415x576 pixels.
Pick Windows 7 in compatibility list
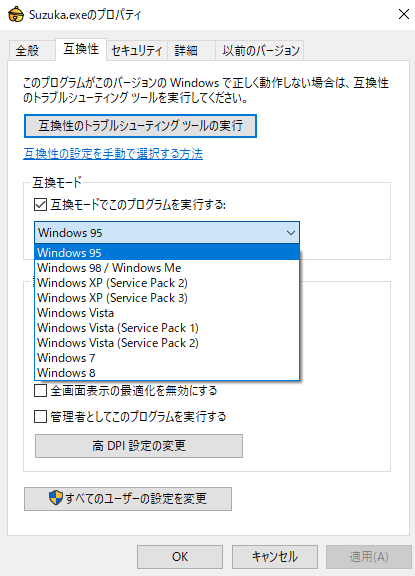(x=167, y=358)
